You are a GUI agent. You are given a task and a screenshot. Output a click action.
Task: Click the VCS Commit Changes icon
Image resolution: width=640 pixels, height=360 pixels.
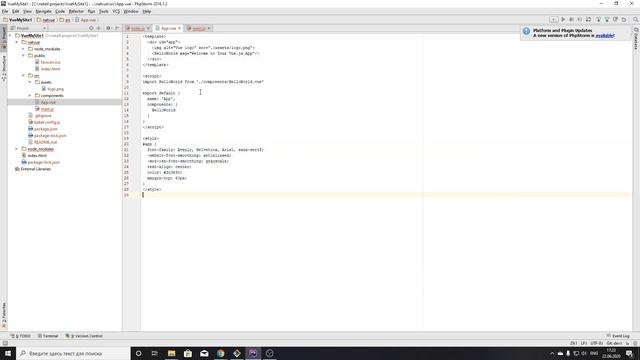coord(607,20)
